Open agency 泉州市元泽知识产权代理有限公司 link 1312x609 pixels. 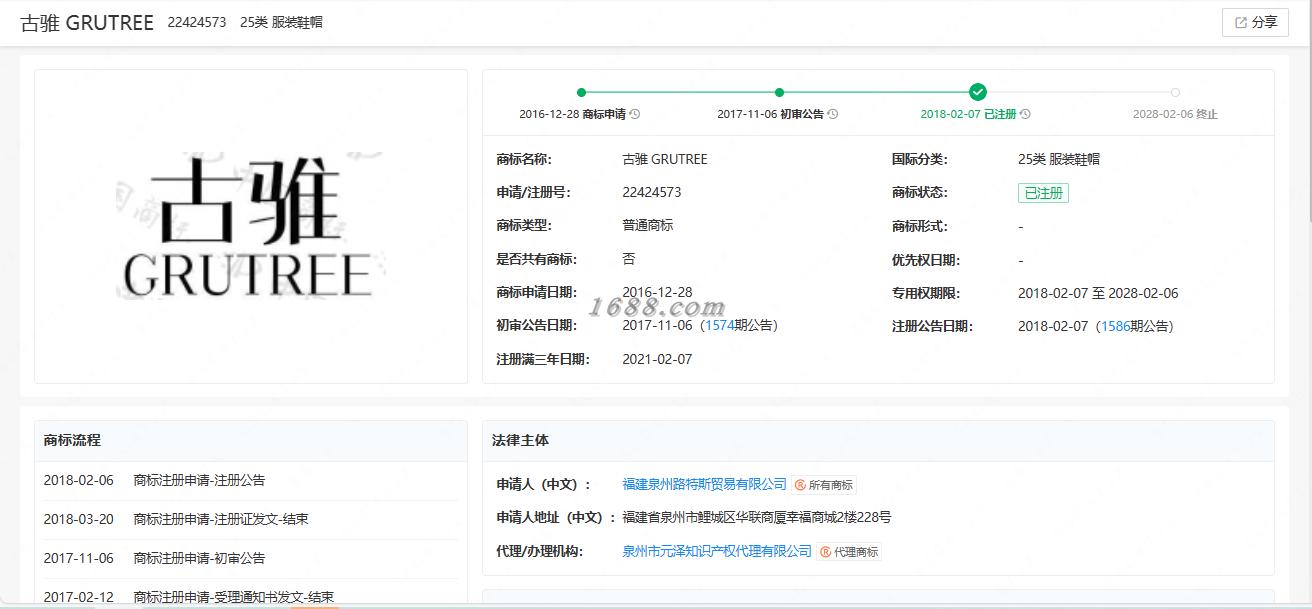tap(717, 551)
